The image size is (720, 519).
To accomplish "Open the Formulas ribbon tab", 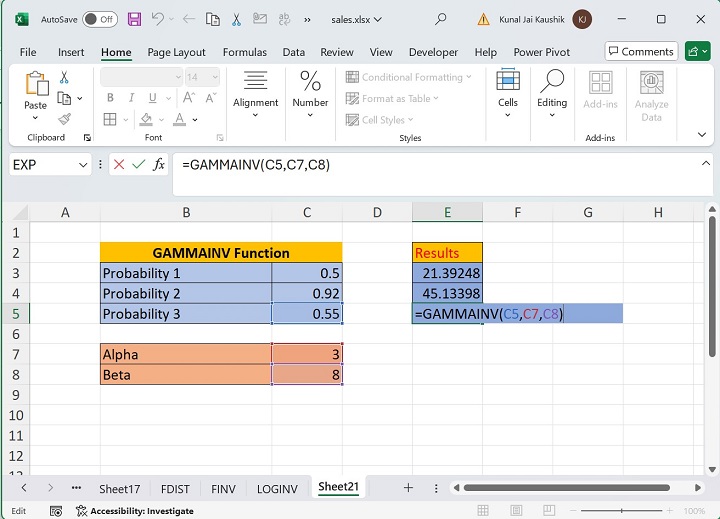I will pyautogui.click(x=244, y=52).
